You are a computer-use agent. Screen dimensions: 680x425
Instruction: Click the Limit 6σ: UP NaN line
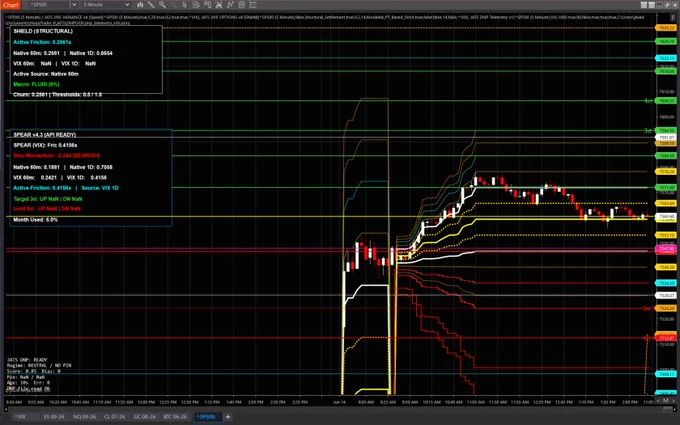click(47, 209)
